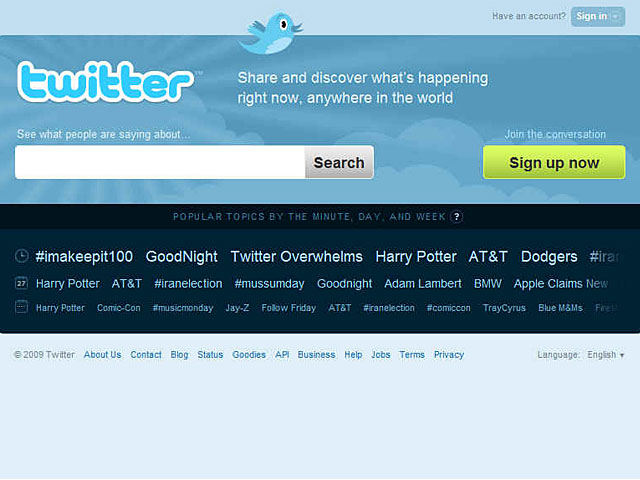Screen dimensions: 640x480
Task: Click the clock icon for minute trends
Action: point(22,256)
